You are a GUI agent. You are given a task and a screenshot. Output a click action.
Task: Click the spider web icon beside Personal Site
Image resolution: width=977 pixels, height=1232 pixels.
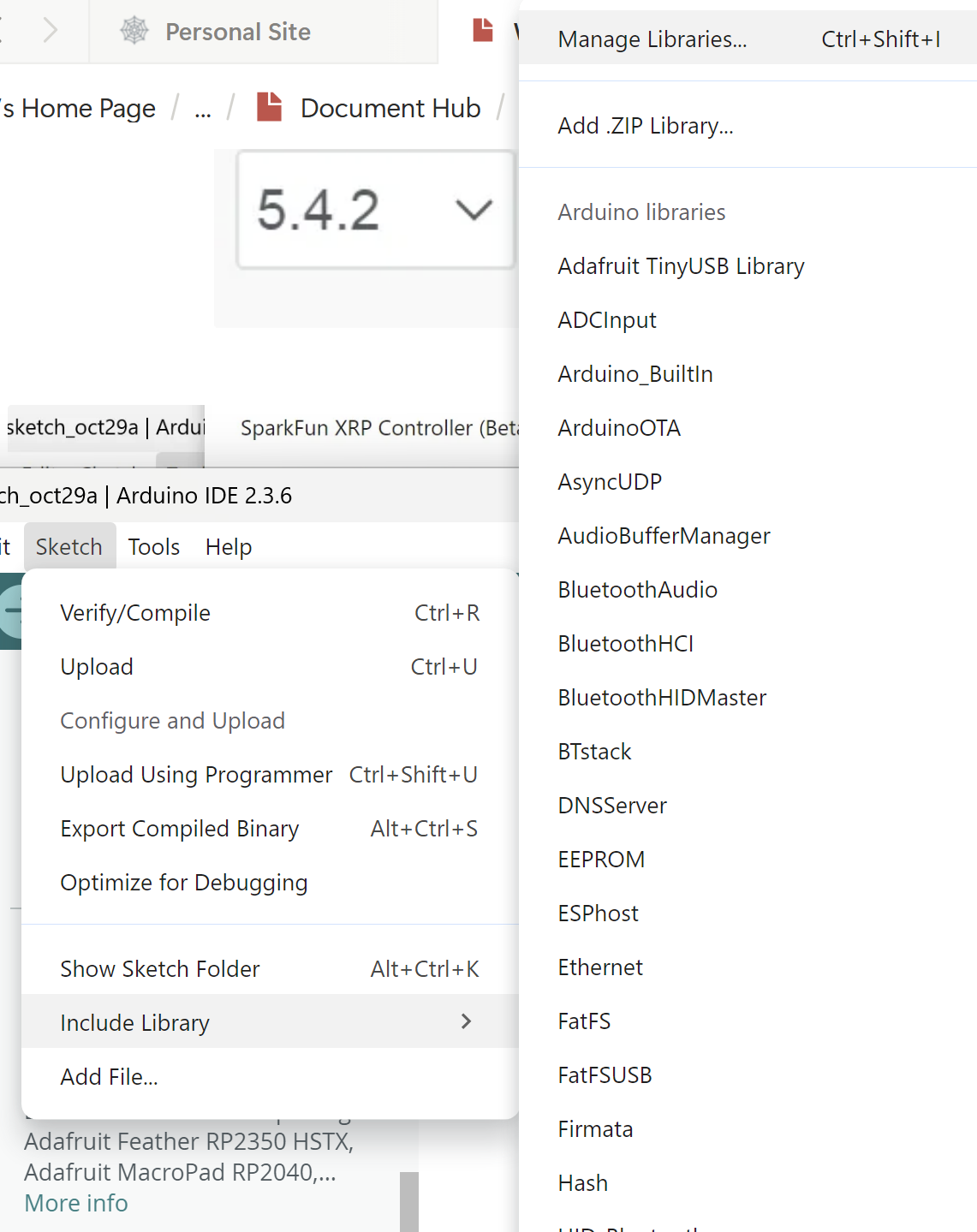point(134,31)
